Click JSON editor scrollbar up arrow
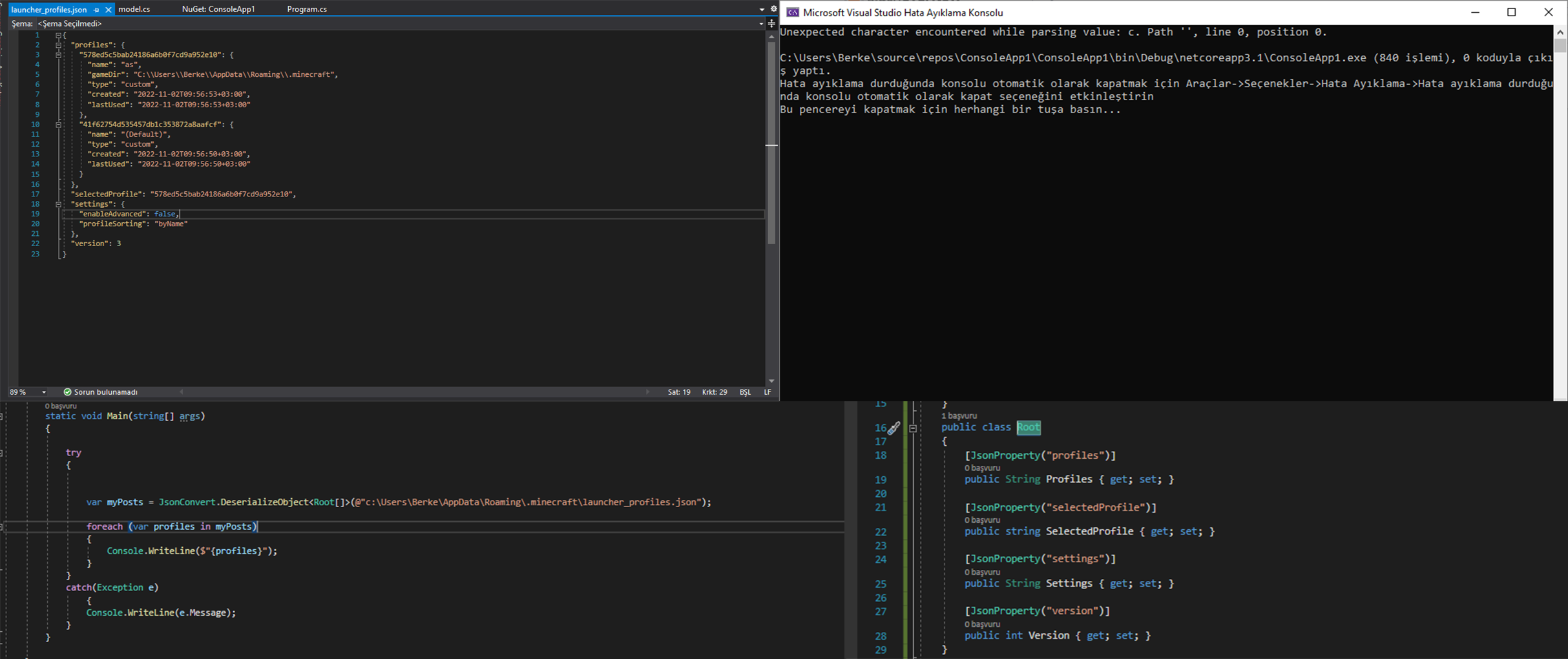1568x659 pixels. click(771, 37)
